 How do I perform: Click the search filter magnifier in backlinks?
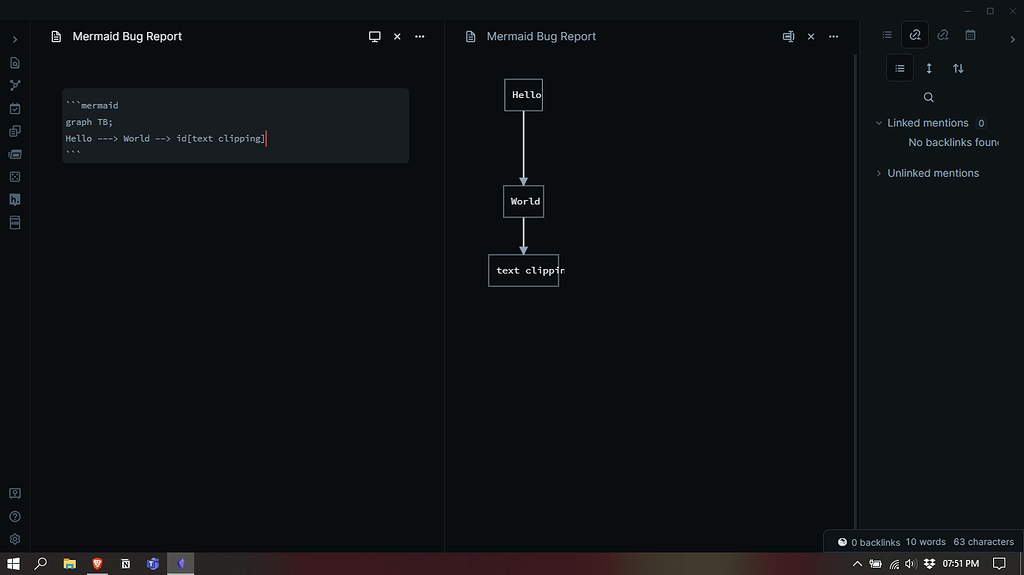pyautogui.click(x=929, y=97)
